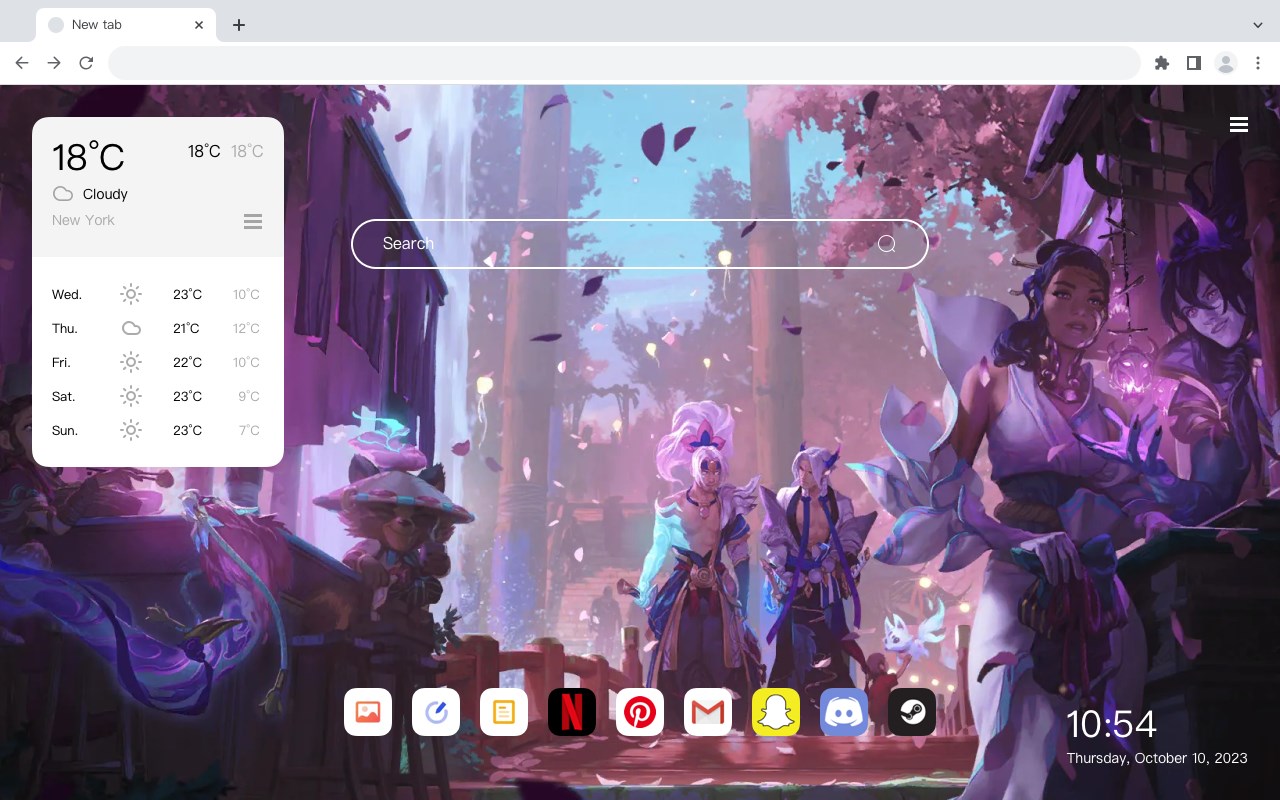Click the 10:54 clock
This screenshot has width=1280, height=800.
(x=1111, y=724)
